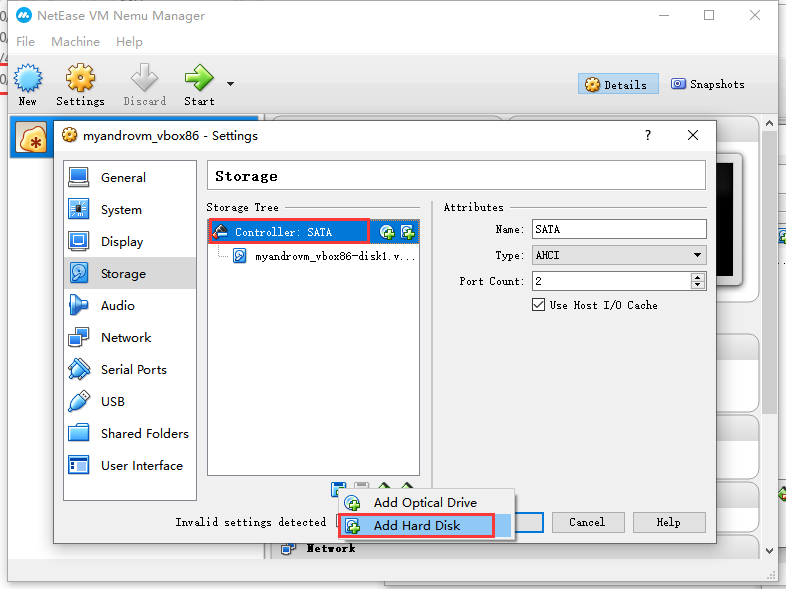
Task: Increase the Port Count value
Action: [698, 277]
